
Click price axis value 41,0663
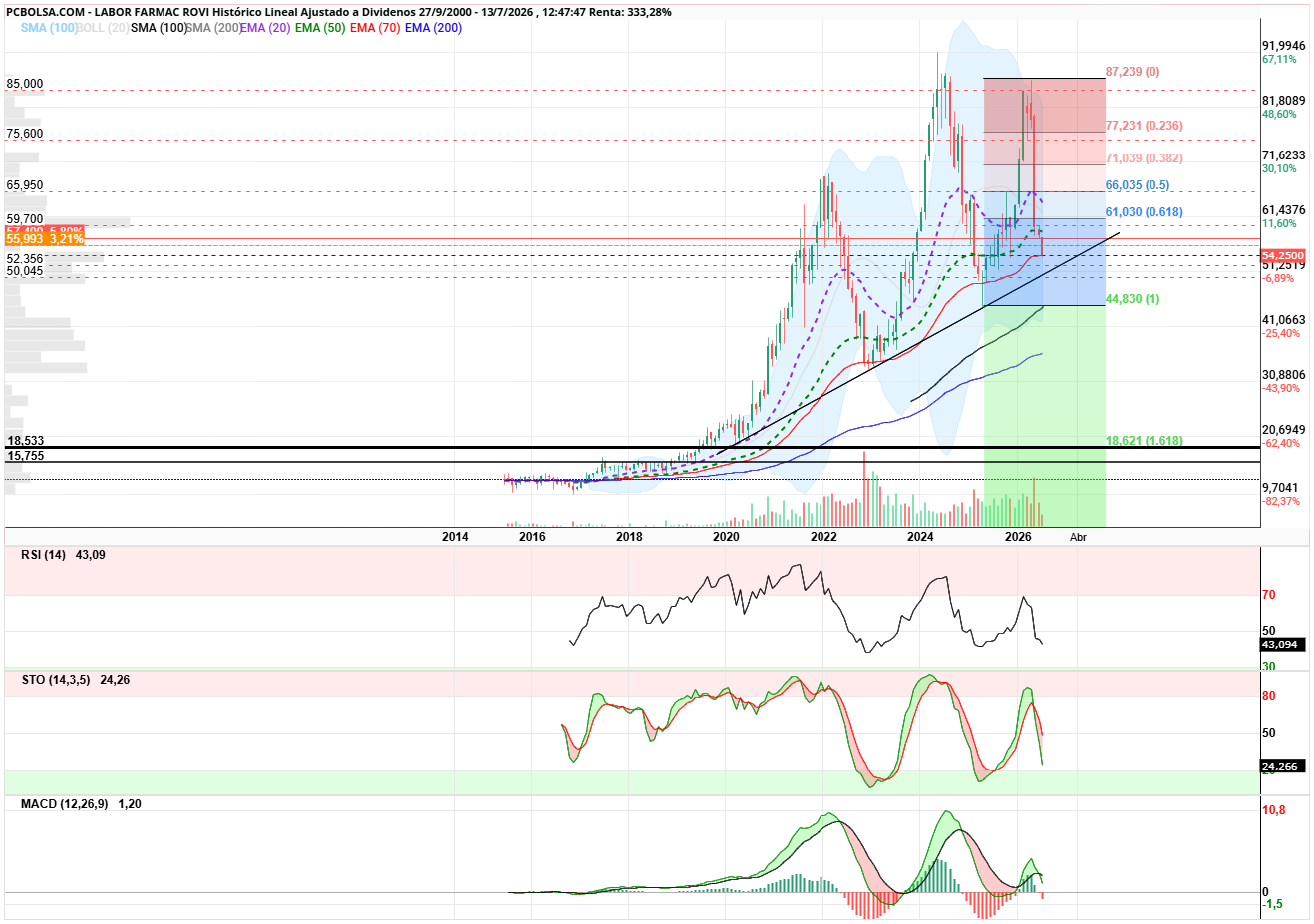tap(1284, 320)
